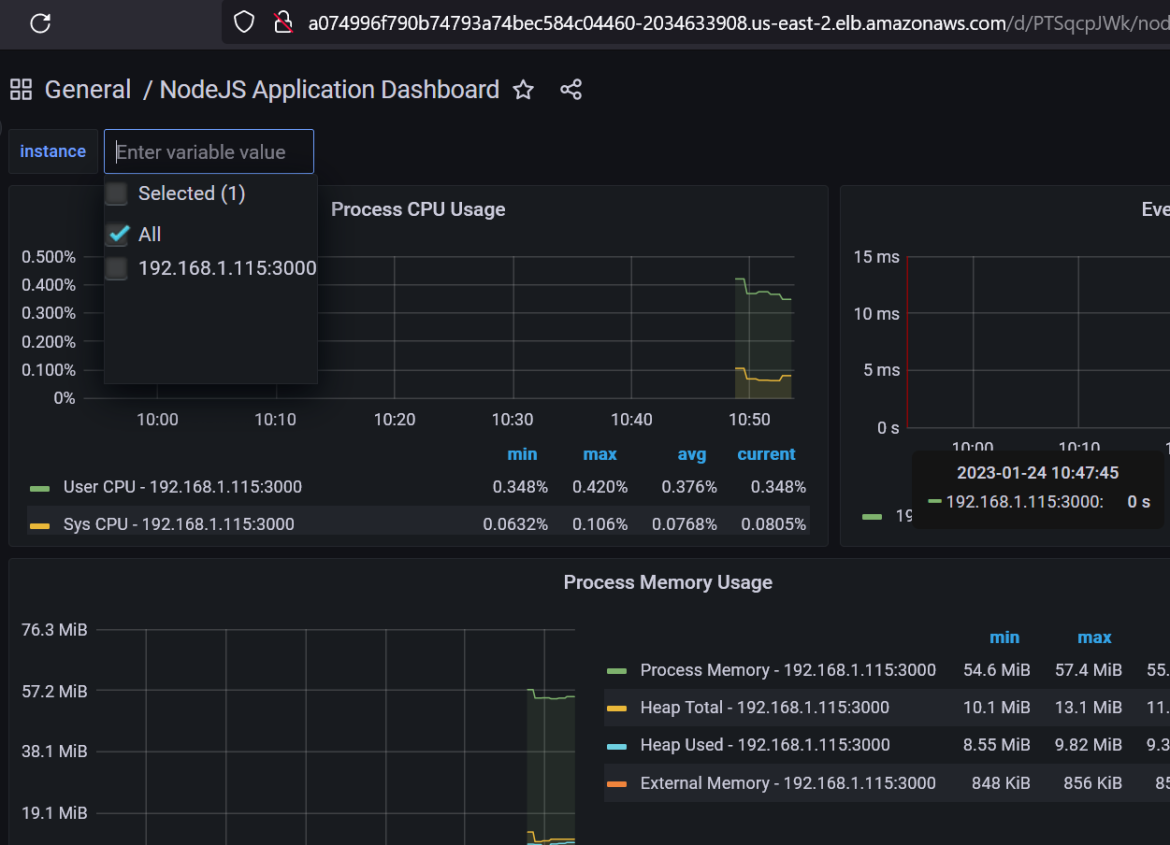Click the Selected (1) checkbox
This screenshot has width=1170, height=845.
[116, 193]
